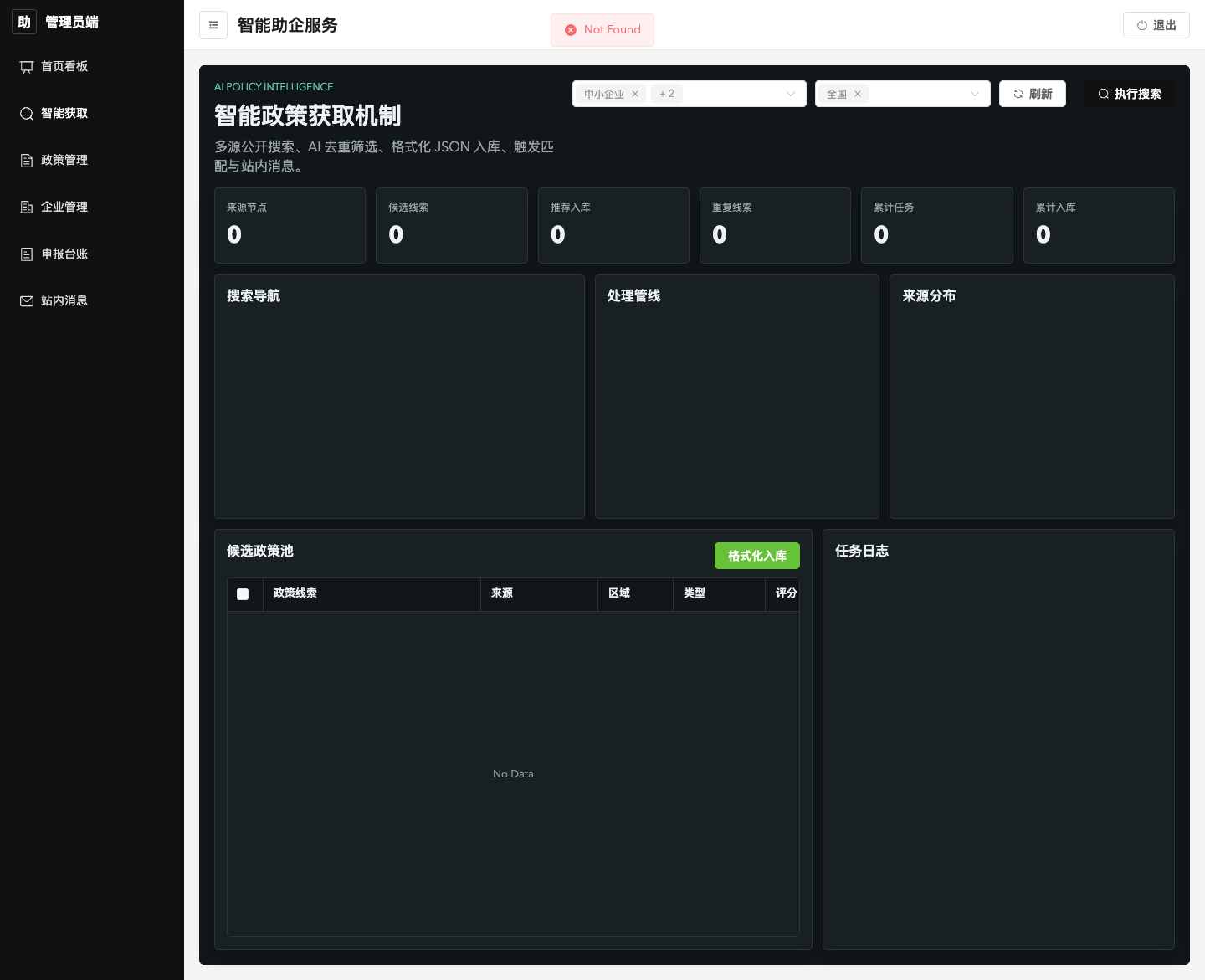1205x980 pixels.
Task: Open 政策管理 menu item
Action: [92, 161]
